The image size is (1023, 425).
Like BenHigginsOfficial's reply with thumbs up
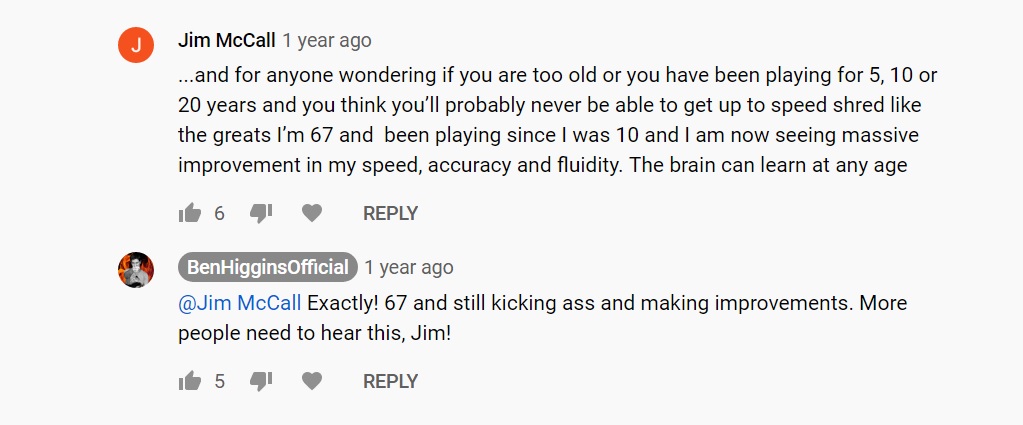click(190, 381)
